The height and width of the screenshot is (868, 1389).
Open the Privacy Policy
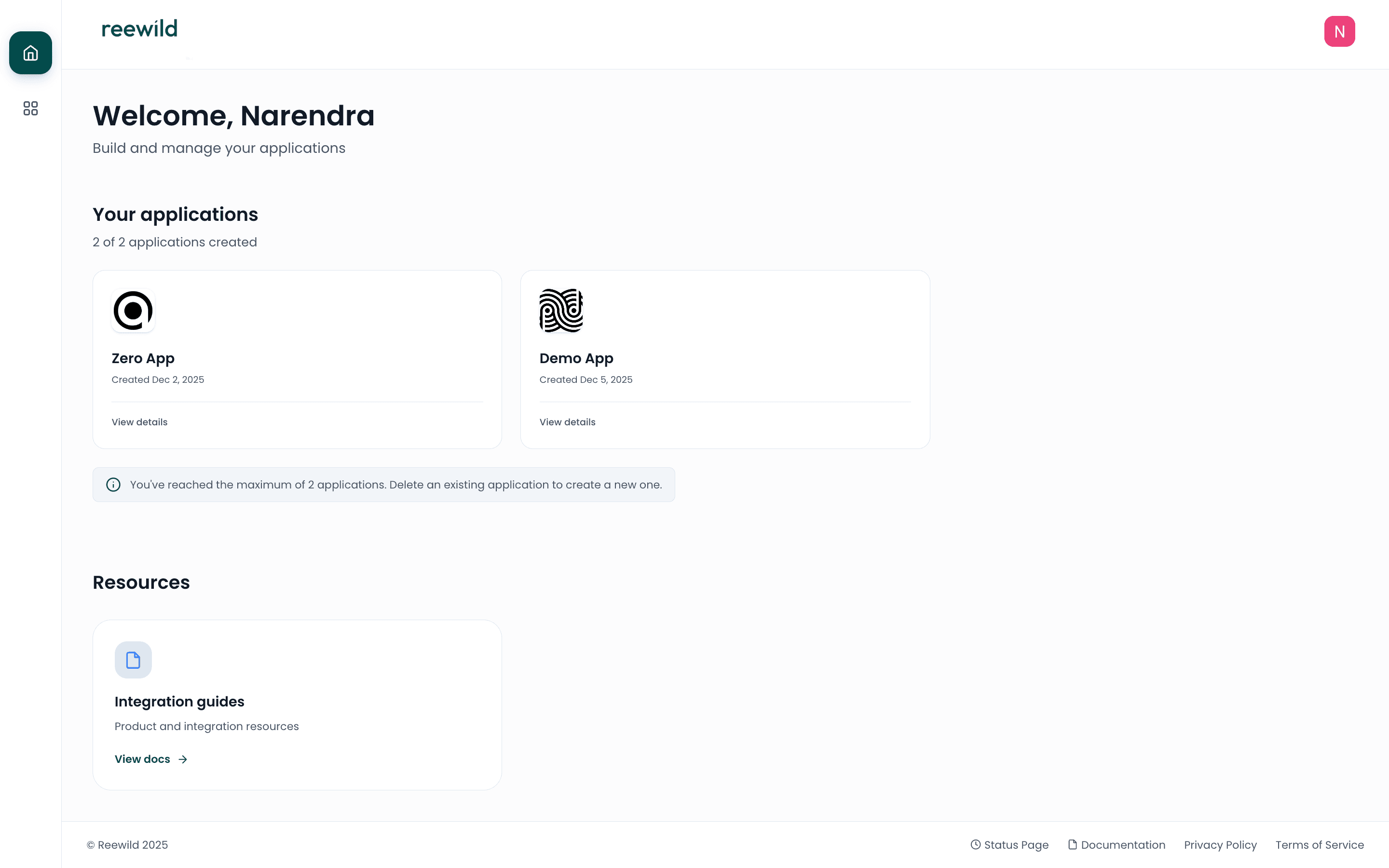pyautogui.click(x=1220, y=844)
